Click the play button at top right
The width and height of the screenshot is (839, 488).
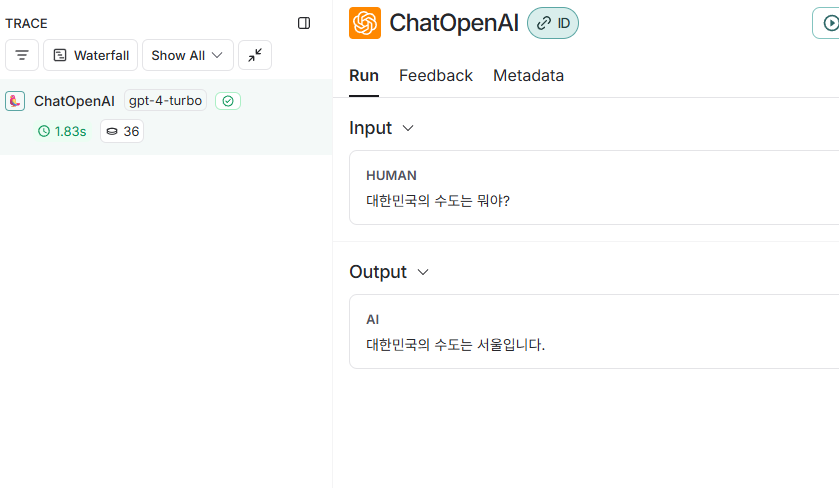point(827,23)
